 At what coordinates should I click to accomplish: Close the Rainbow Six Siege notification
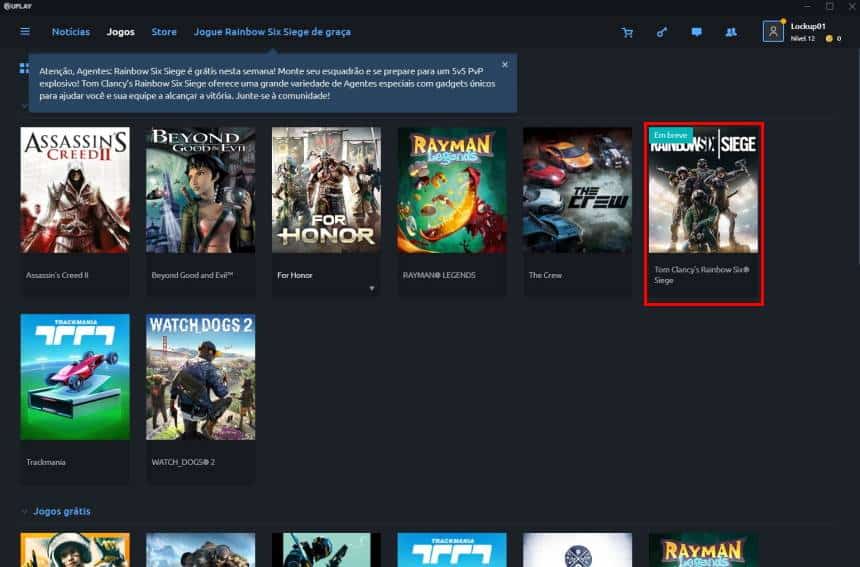coord(505,65)
